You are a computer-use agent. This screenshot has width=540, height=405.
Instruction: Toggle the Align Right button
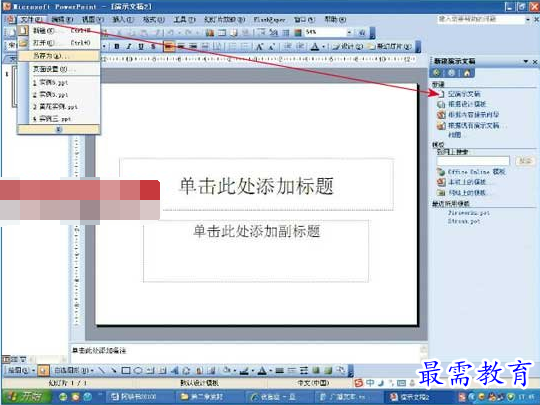193,46
